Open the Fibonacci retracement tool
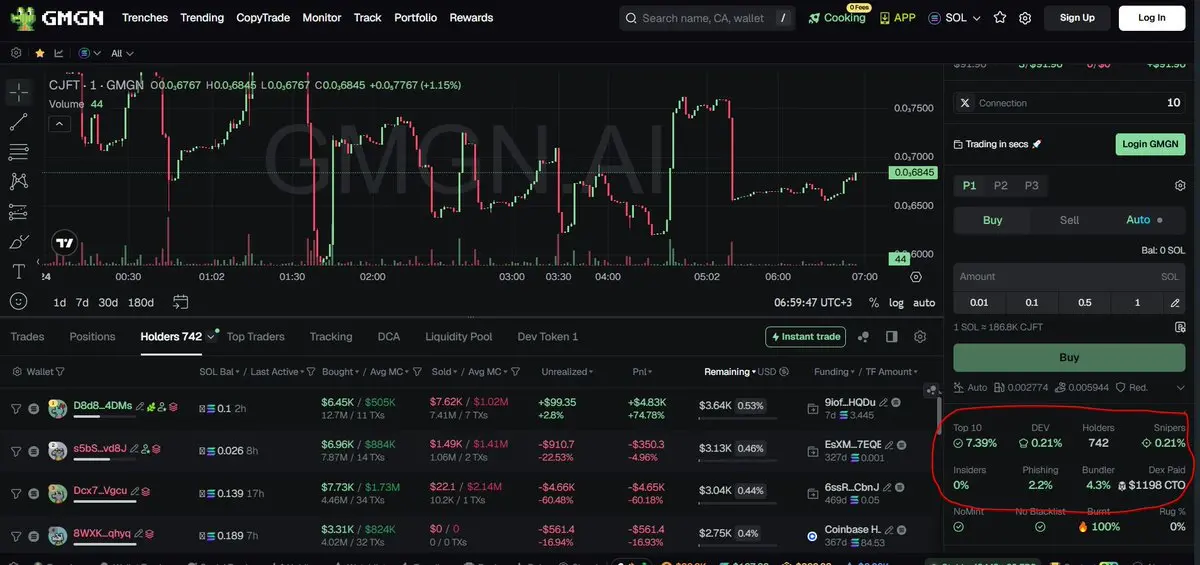The width and height of the screenshot is (1200, 565). [x=19, y=152]
